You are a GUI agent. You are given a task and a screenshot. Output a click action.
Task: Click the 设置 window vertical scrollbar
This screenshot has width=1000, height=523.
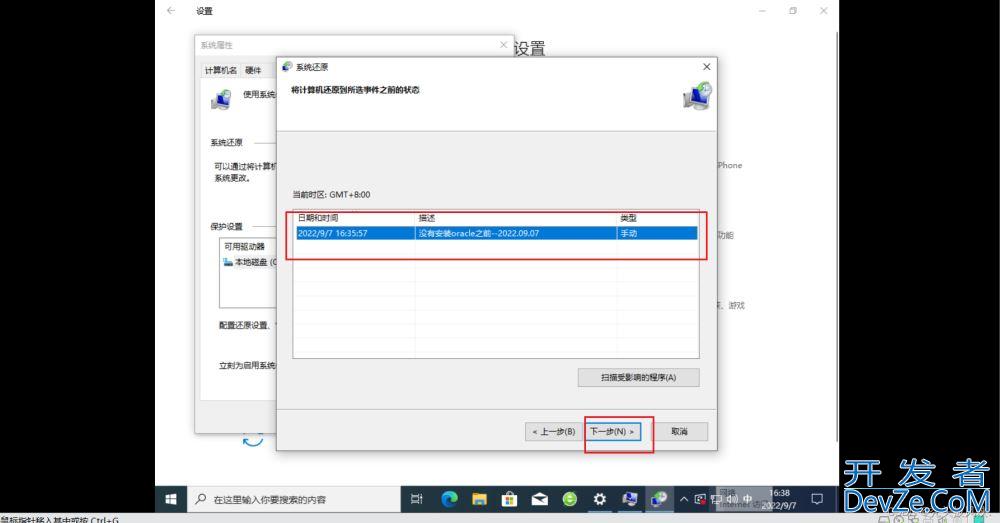coord(837,236)
